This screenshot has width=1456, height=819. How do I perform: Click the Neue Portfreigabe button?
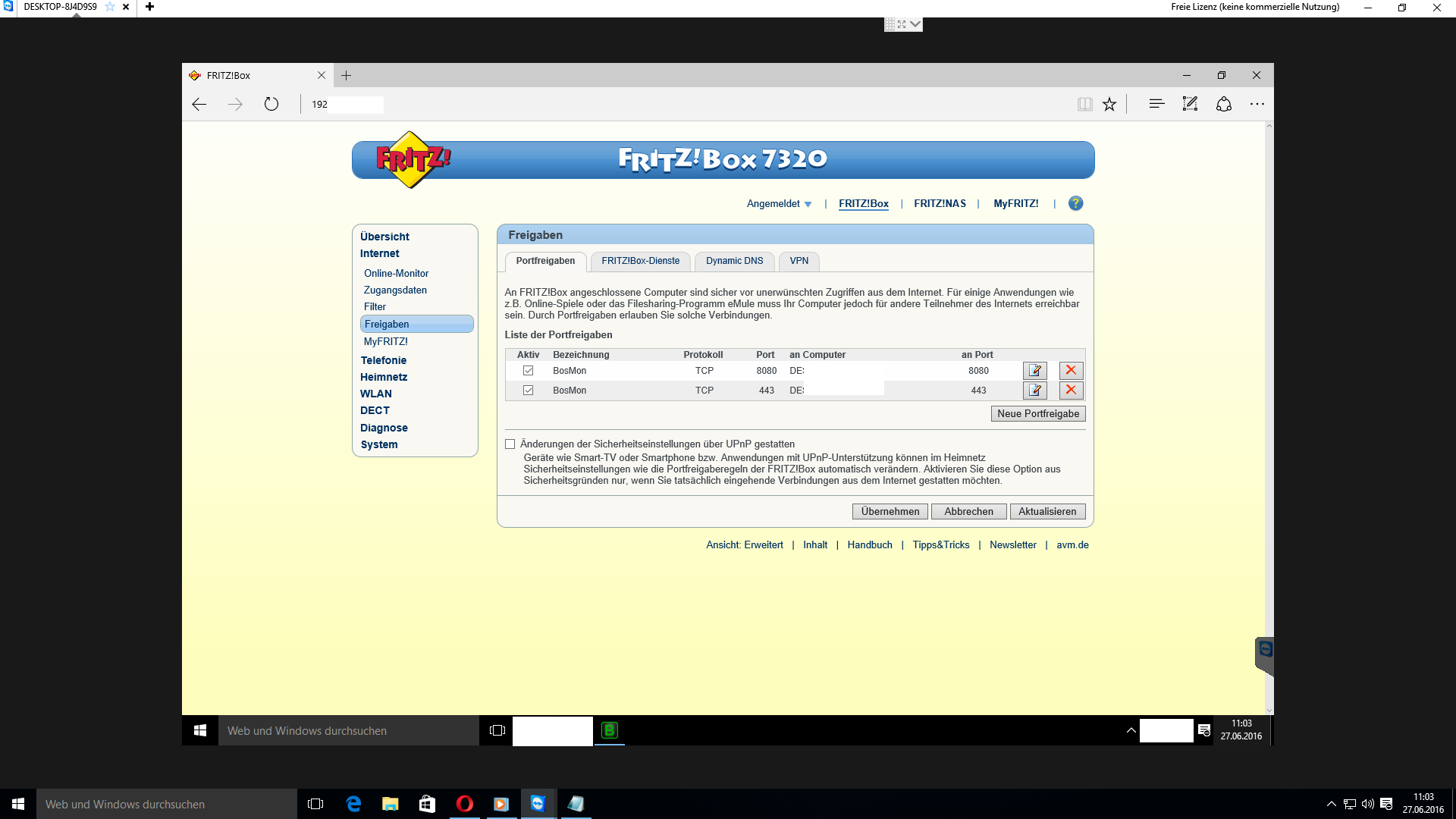pyautogui.click(x=1037, y=414)
